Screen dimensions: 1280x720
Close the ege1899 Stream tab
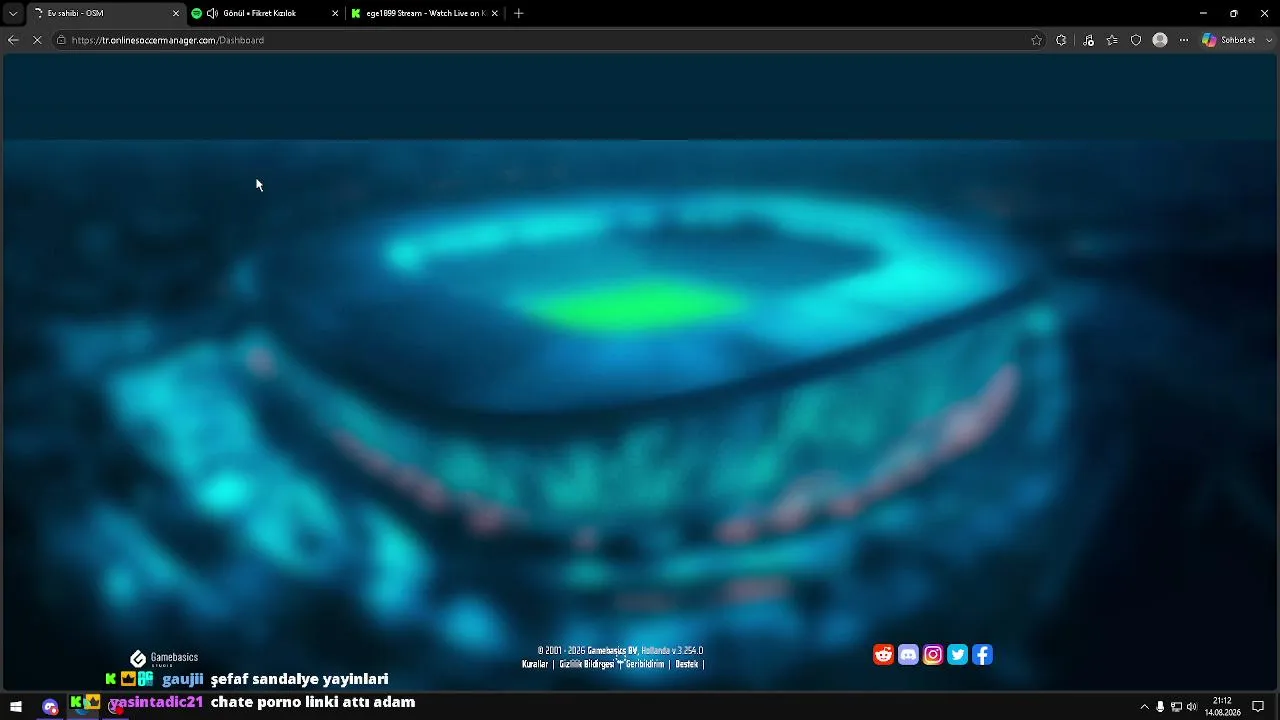tap(494, 13)
